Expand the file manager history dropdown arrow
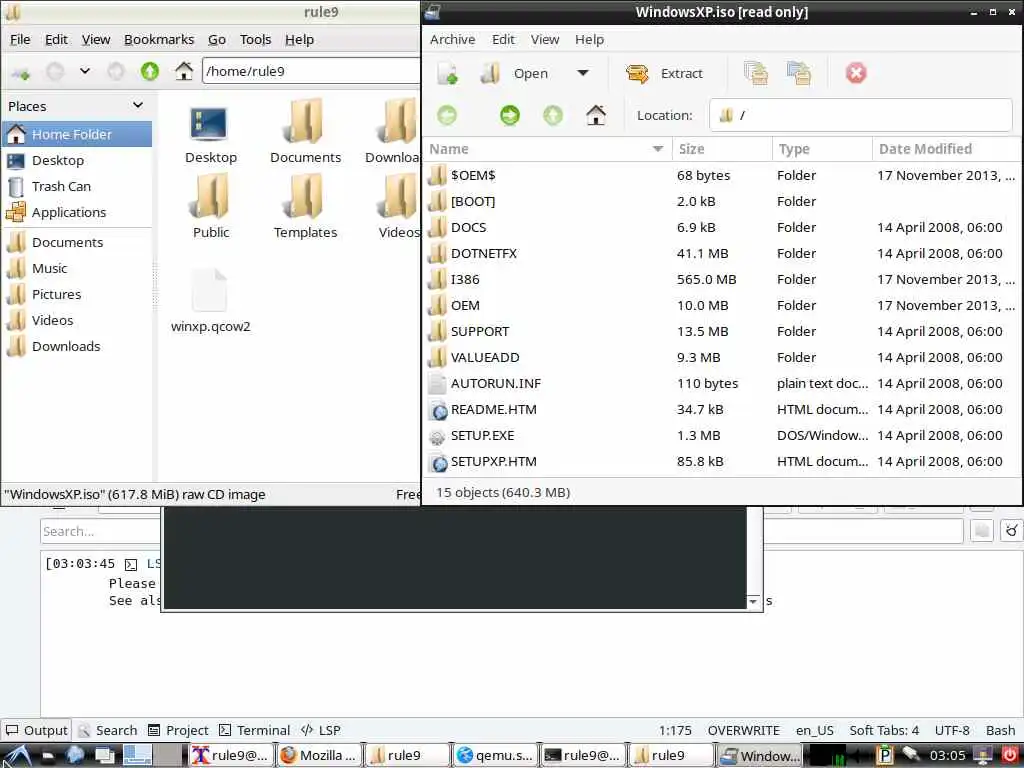The image size is (1024, 768). coord(85,71)
